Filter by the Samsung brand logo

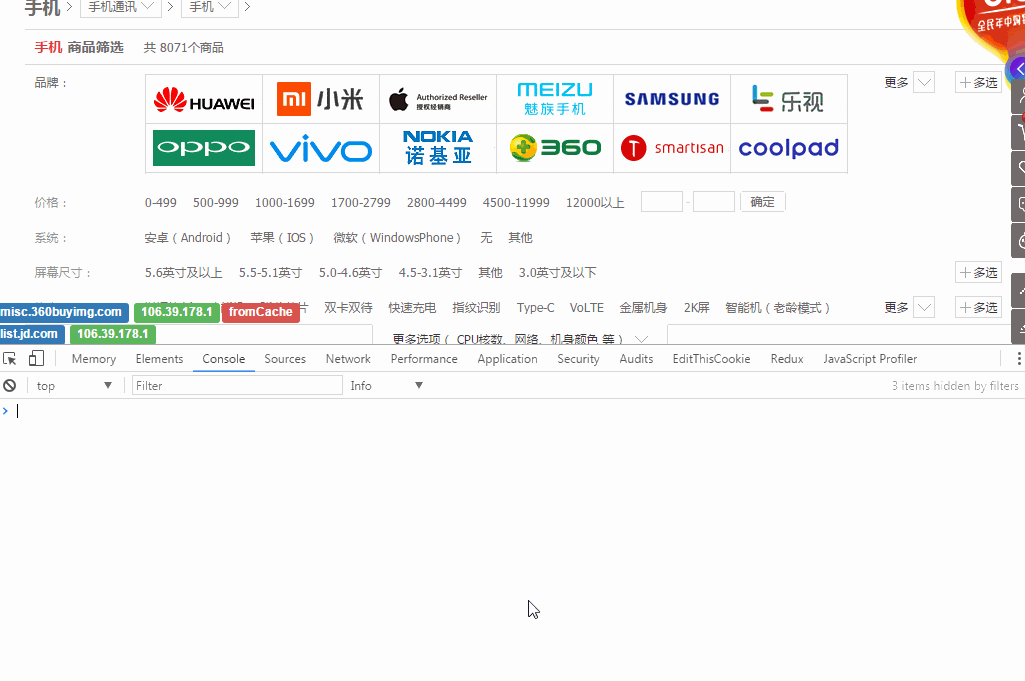[672, 99]
